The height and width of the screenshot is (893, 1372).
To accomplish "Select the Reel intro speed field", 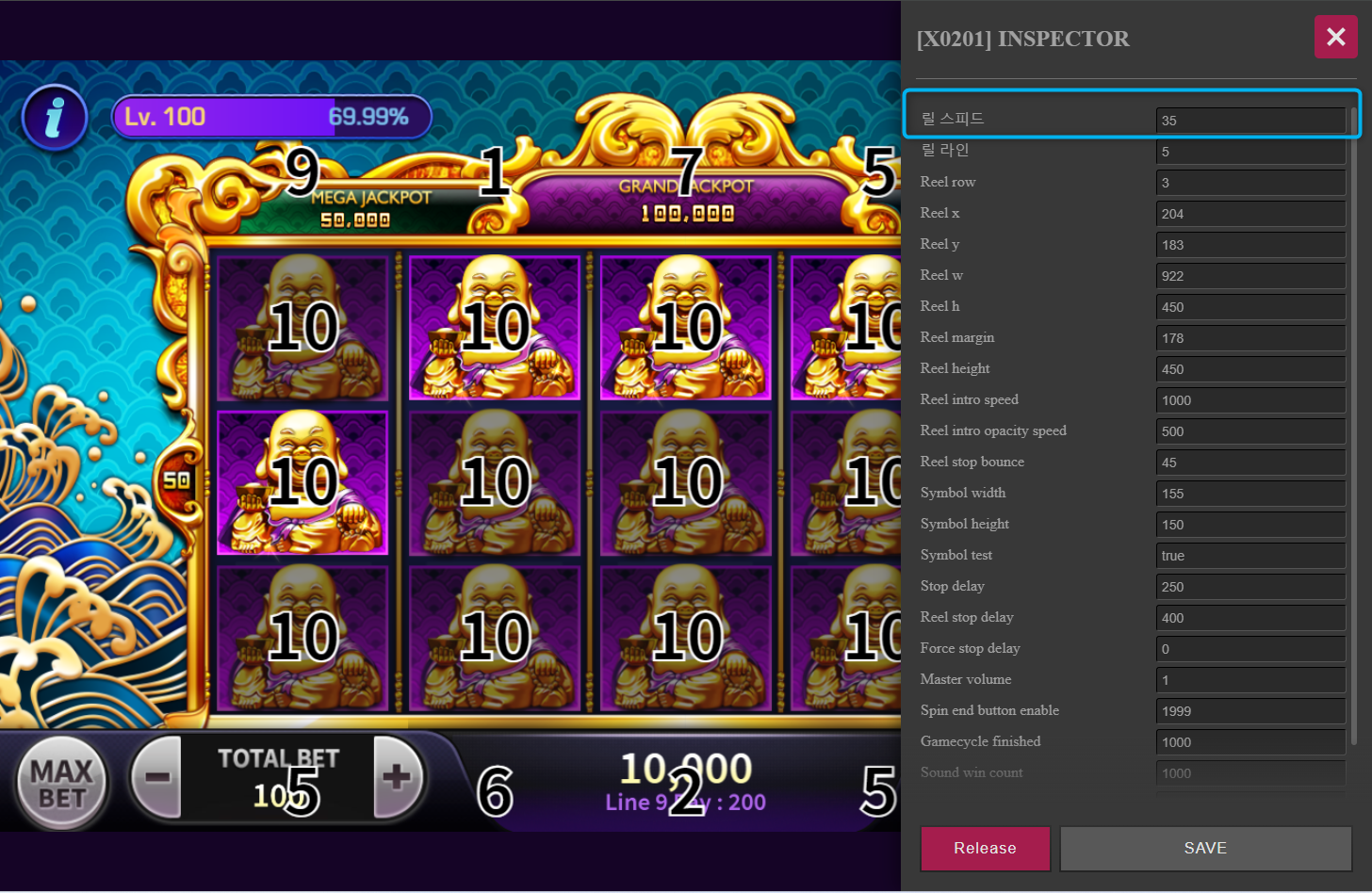I will point(1250,400).
